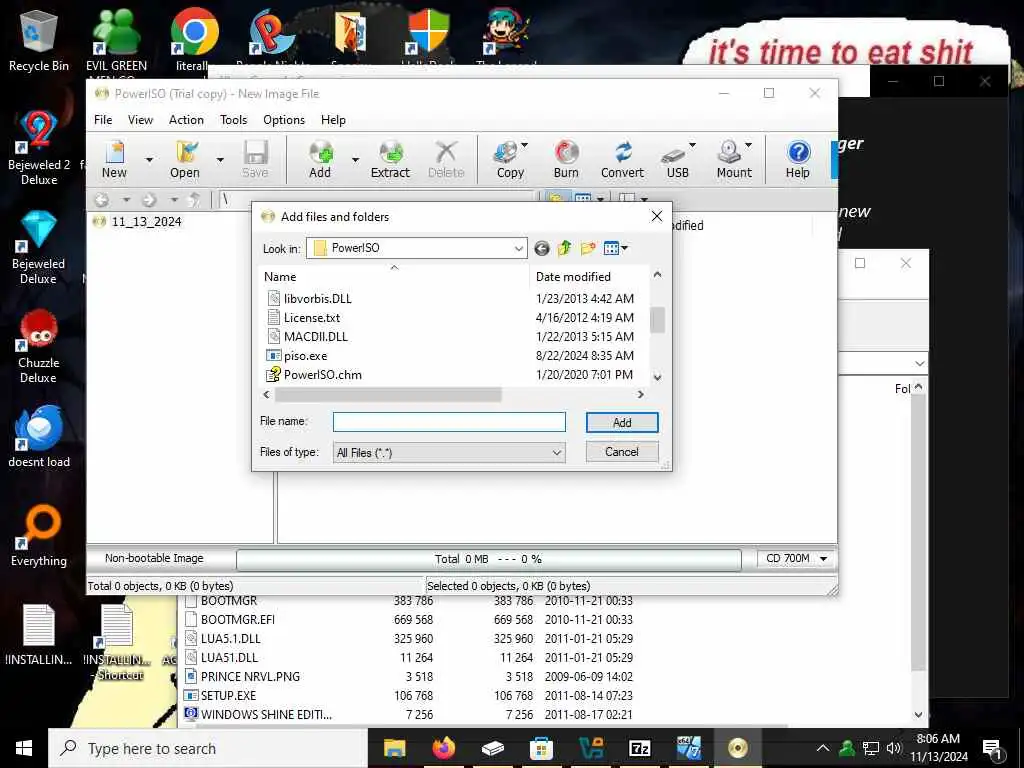Open the Tools menu
Image resolution: width=1024 pixels, height=768 pixels.
[233, 120]
